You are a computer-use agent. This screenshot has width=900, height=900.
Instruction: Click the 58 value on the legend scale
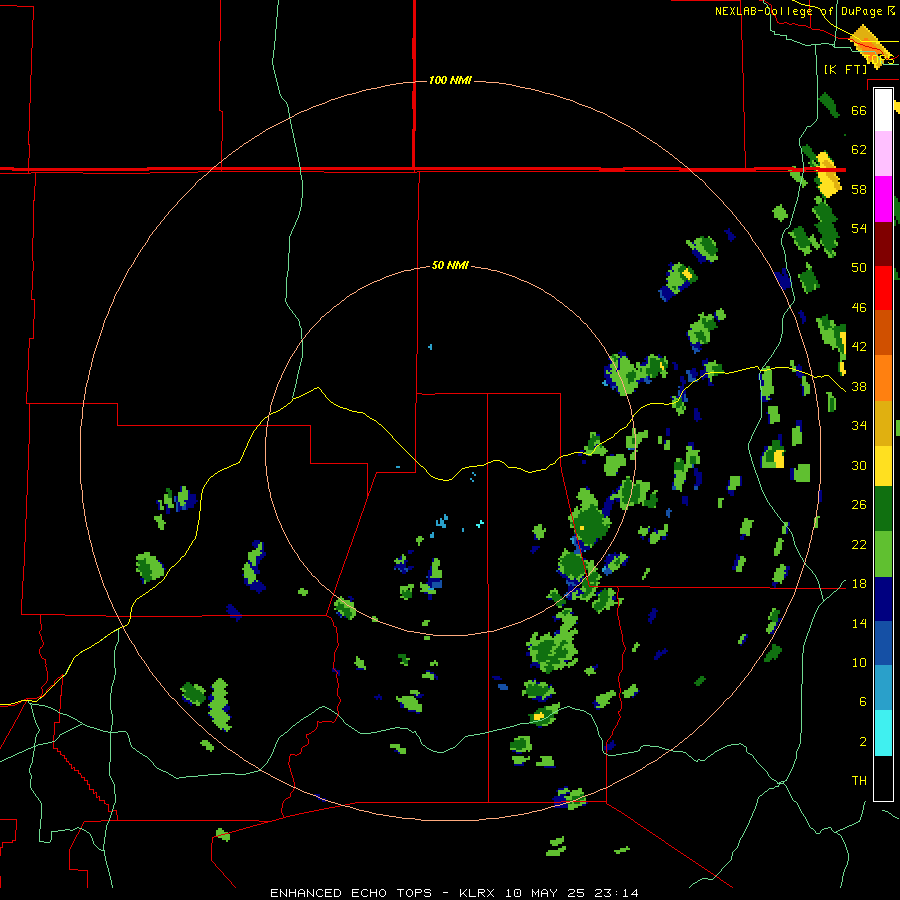(859, 189)
